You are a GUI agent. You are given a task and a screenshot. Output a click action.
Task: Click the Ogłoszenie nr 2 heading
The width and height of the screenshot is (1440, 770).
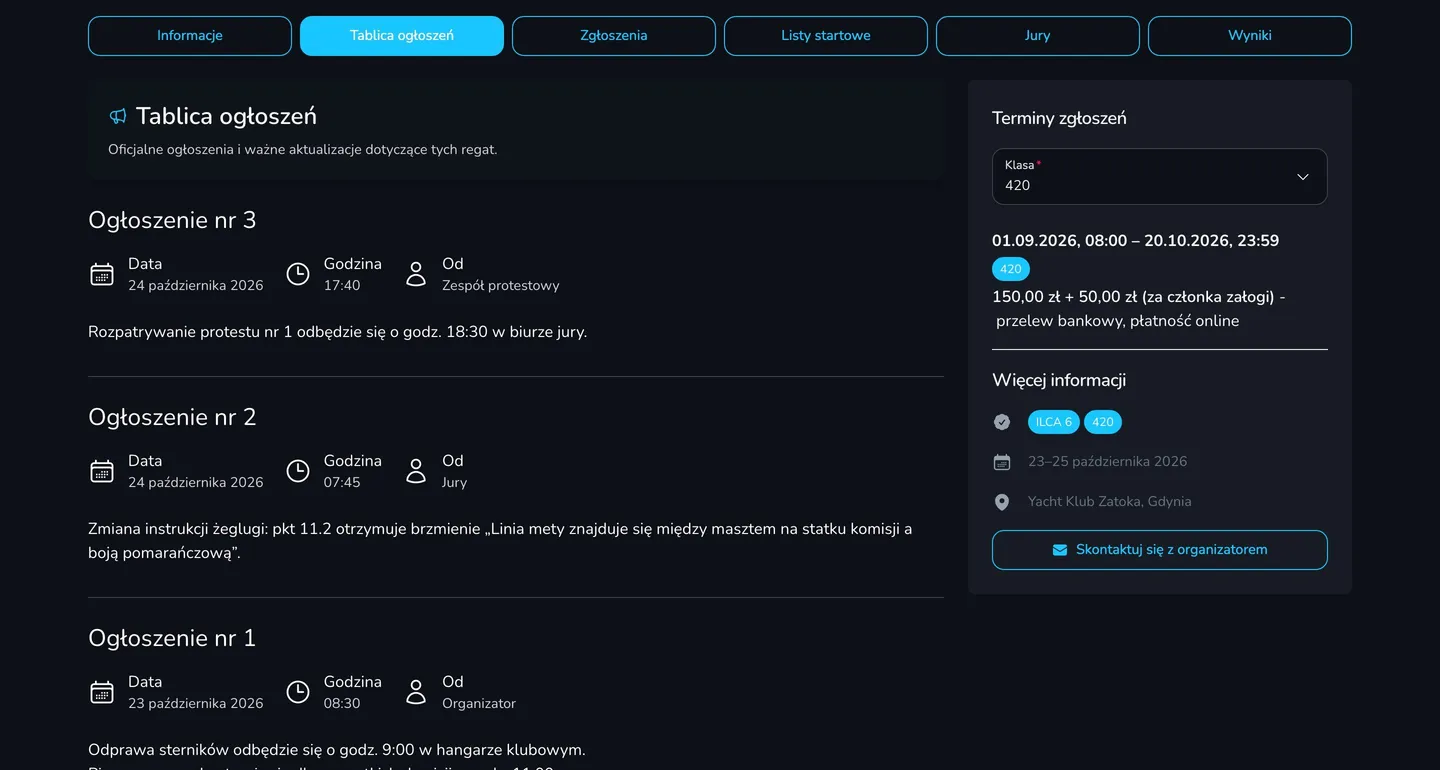(172, 417)
